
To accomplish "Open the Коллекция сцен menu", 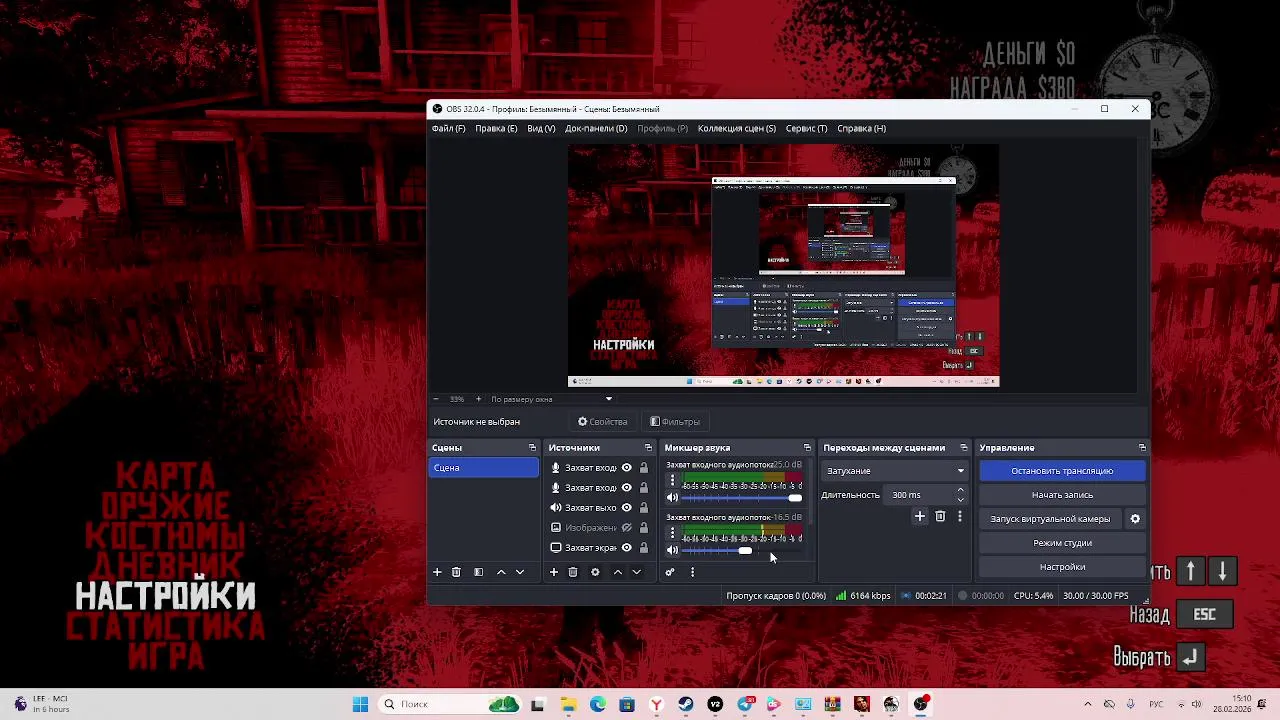I will [x=737, y=128].
